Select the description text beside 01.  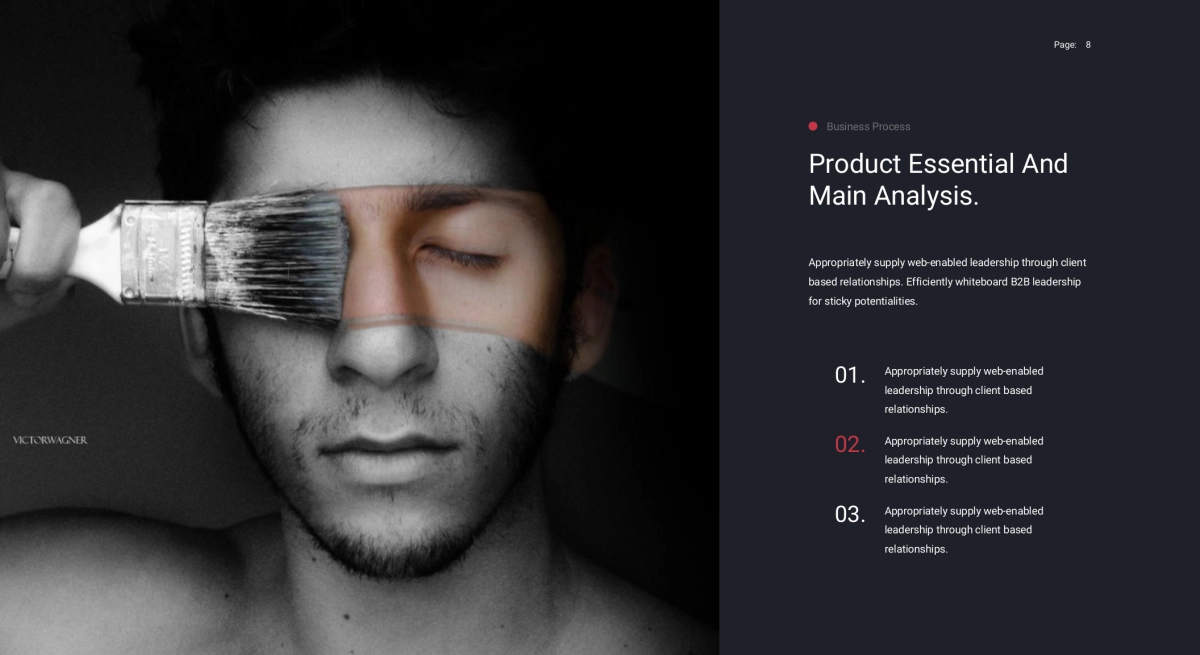pyautogui.click(x=964, y=390)
